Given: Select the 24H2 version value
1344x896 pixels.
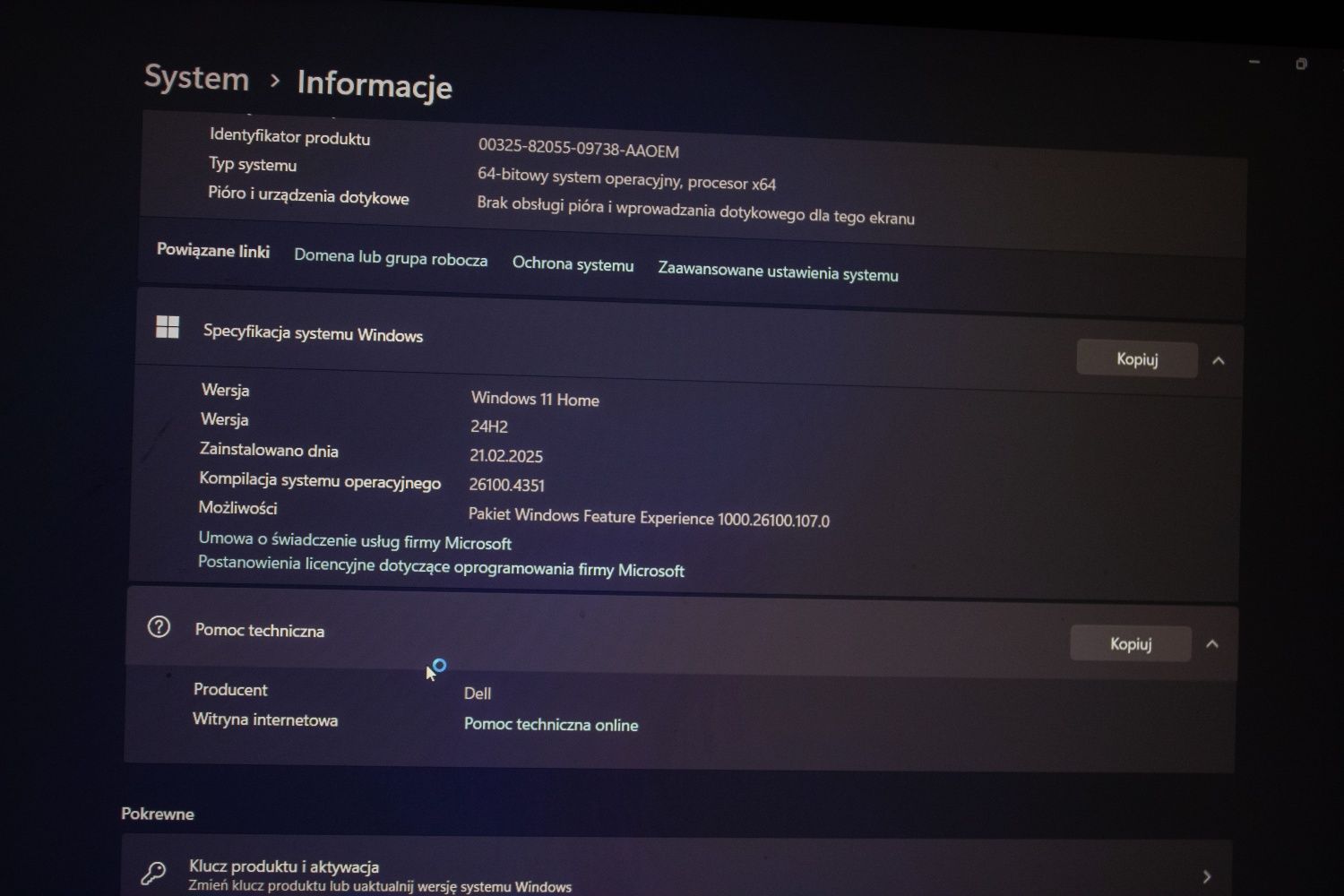Looking at the screenshot, I should point(489,426).
